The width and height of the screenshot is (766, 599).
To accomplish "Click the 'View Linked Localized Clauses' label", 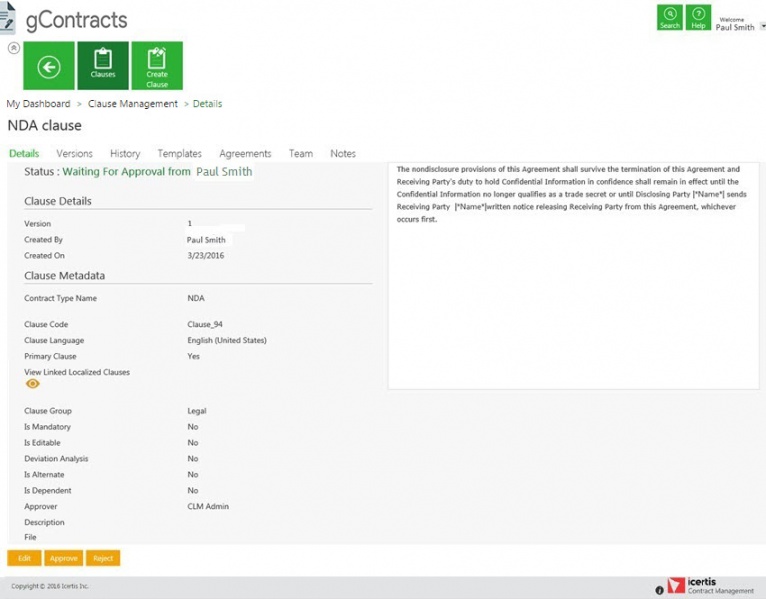I will point(77,372).
